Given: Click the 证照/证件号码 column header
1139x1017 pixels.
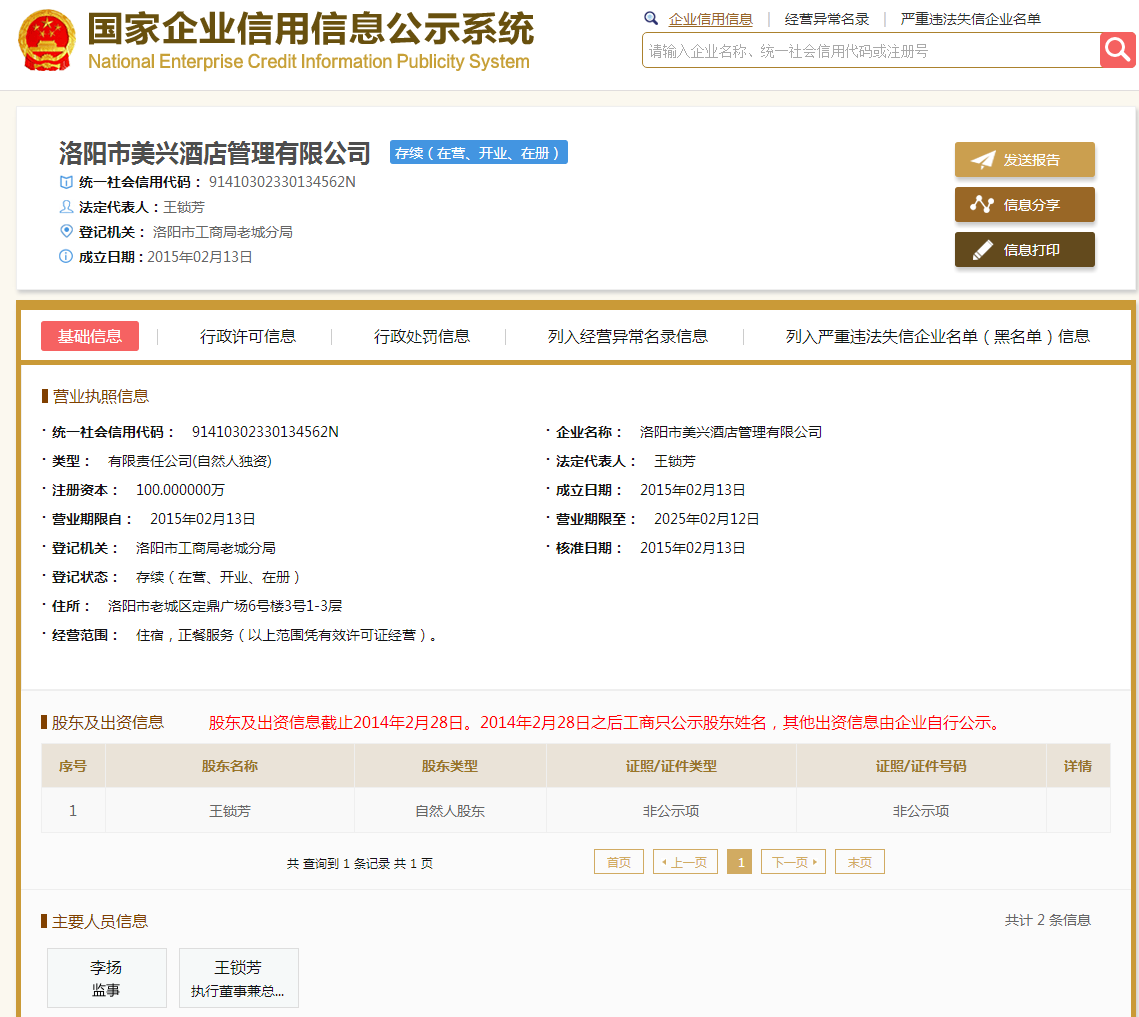Looking at the screenshot, I should 921,766.
